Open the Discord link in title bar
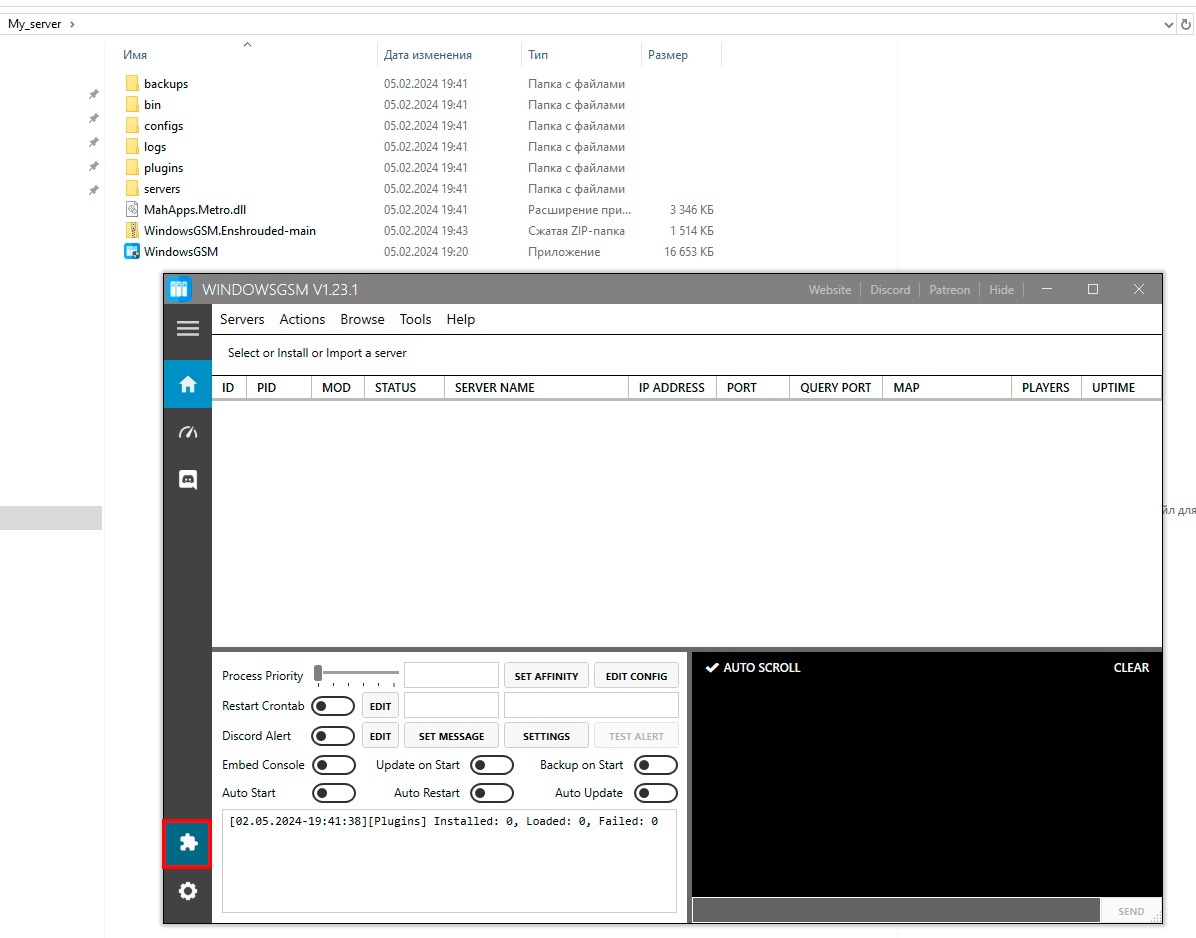 890,290
